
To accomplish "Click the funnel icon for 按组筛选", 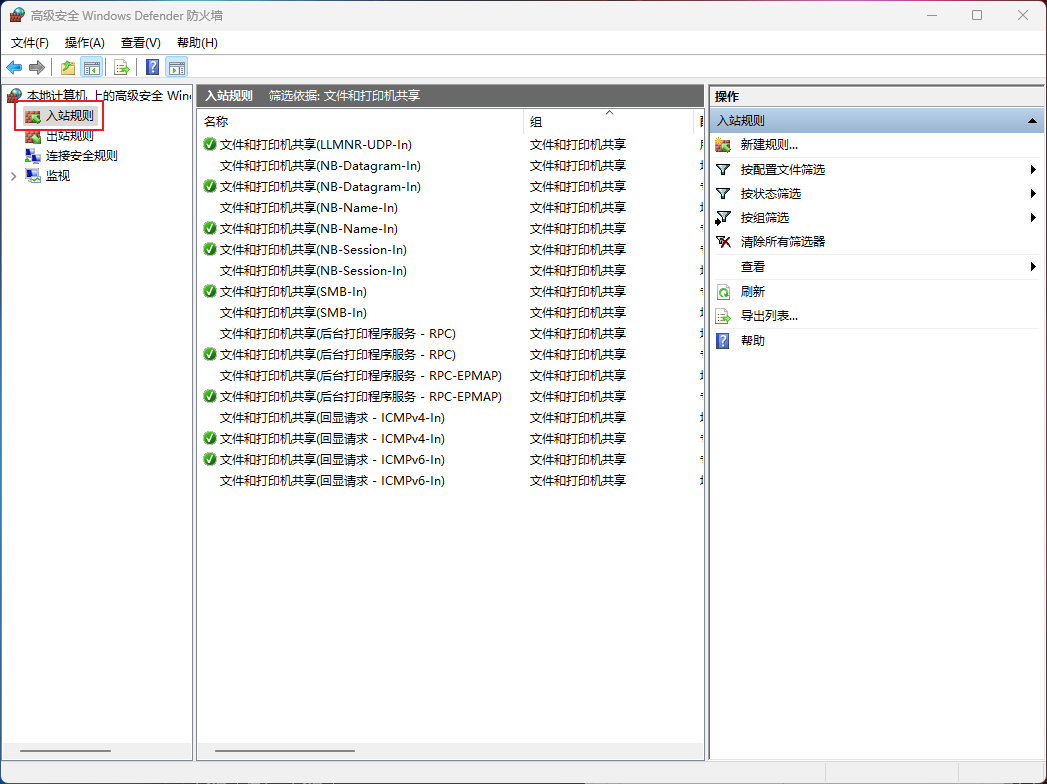I will tap(723, 218).
